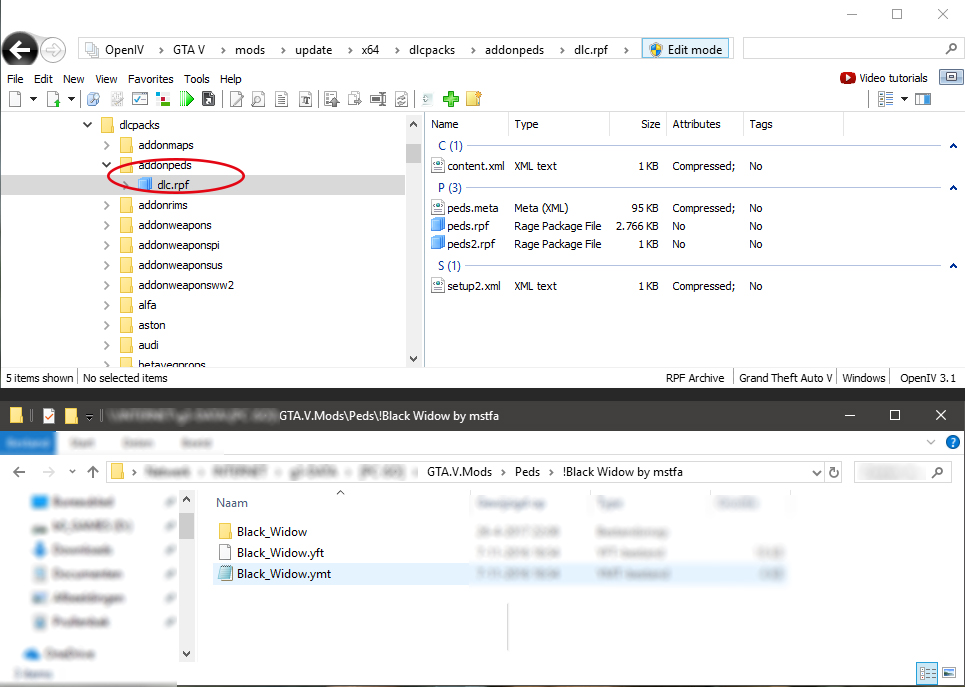965x687 pixels.
Task: Collapse the P (3) file group
Action: click(x=953, y=188)
